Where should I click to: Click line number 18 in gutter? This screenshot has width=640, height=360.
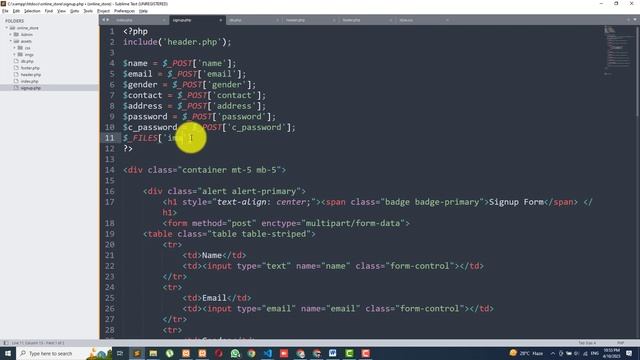pyautogui.click(x=109, y=223)
